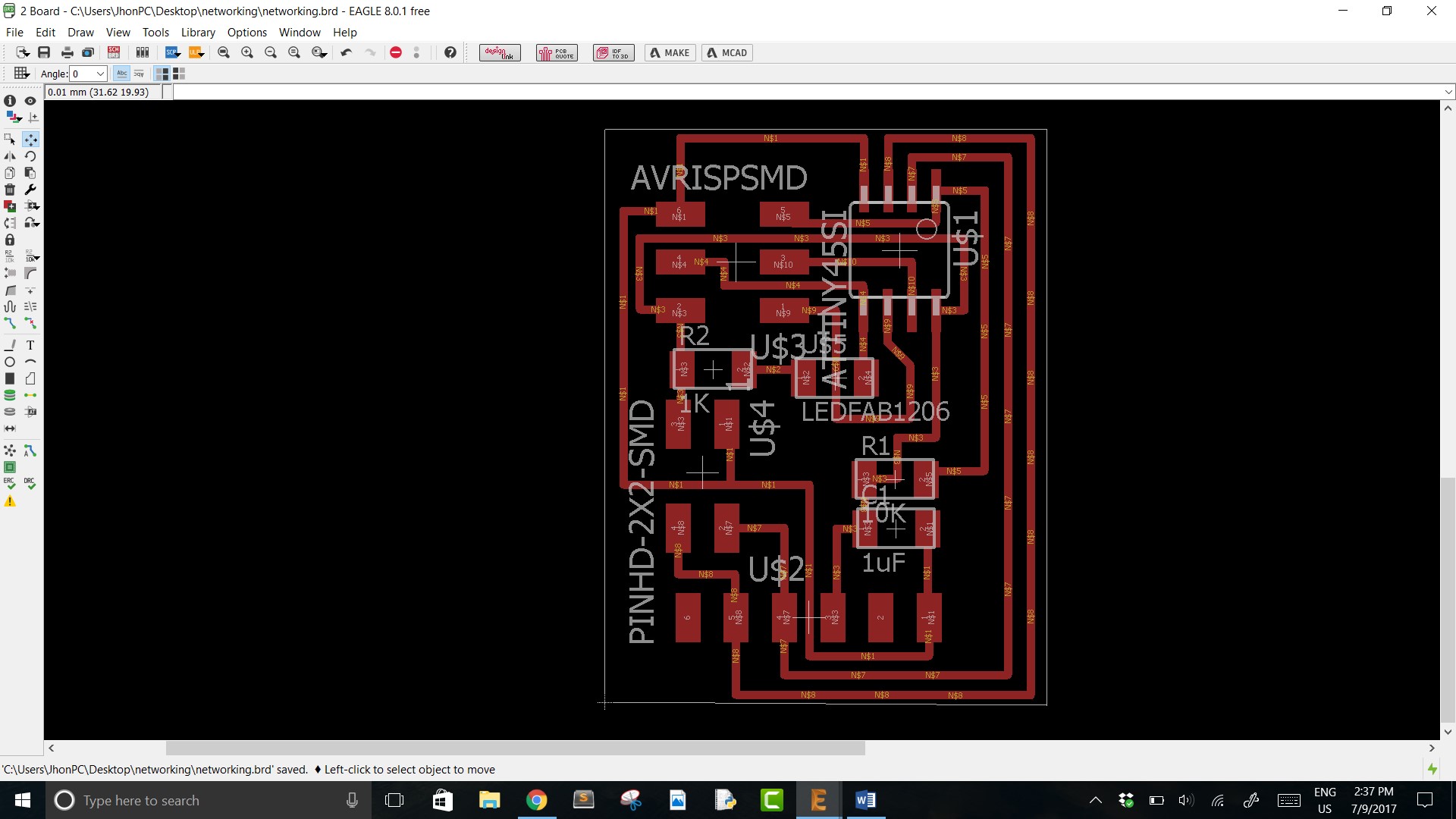Open the Options menu
The height and width of the screenshot is (819, 1456).
(247, 33)
